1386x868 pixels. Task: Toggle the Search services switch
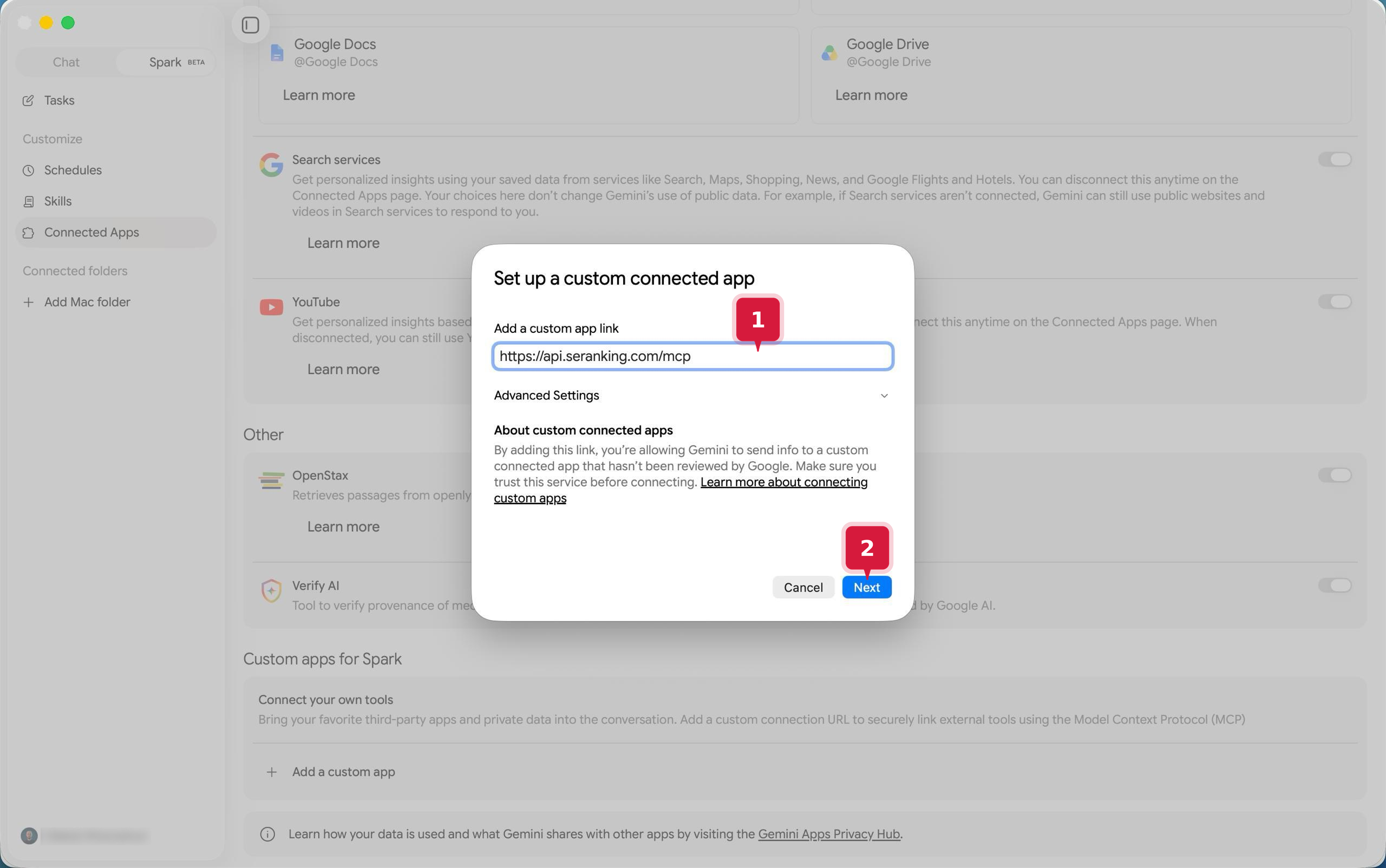(x=1335, y=159)
